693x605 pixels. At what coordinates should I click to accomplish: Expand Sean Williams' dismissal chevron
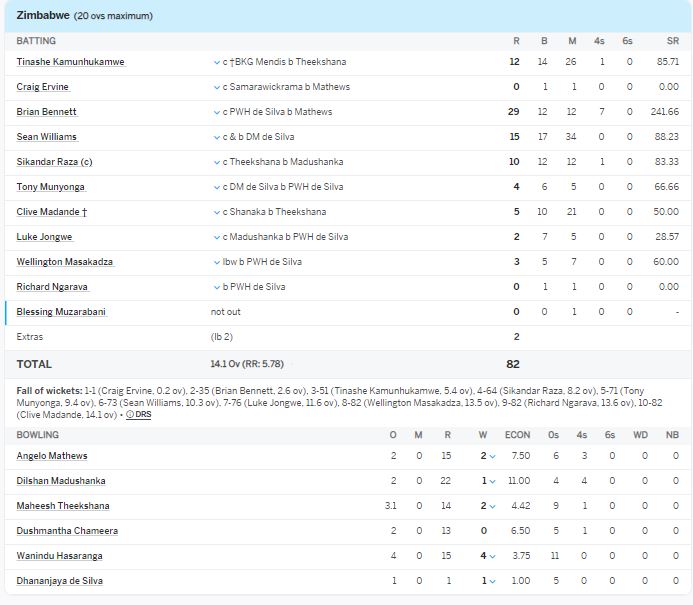pyautogui.click(x=217, y=137)
